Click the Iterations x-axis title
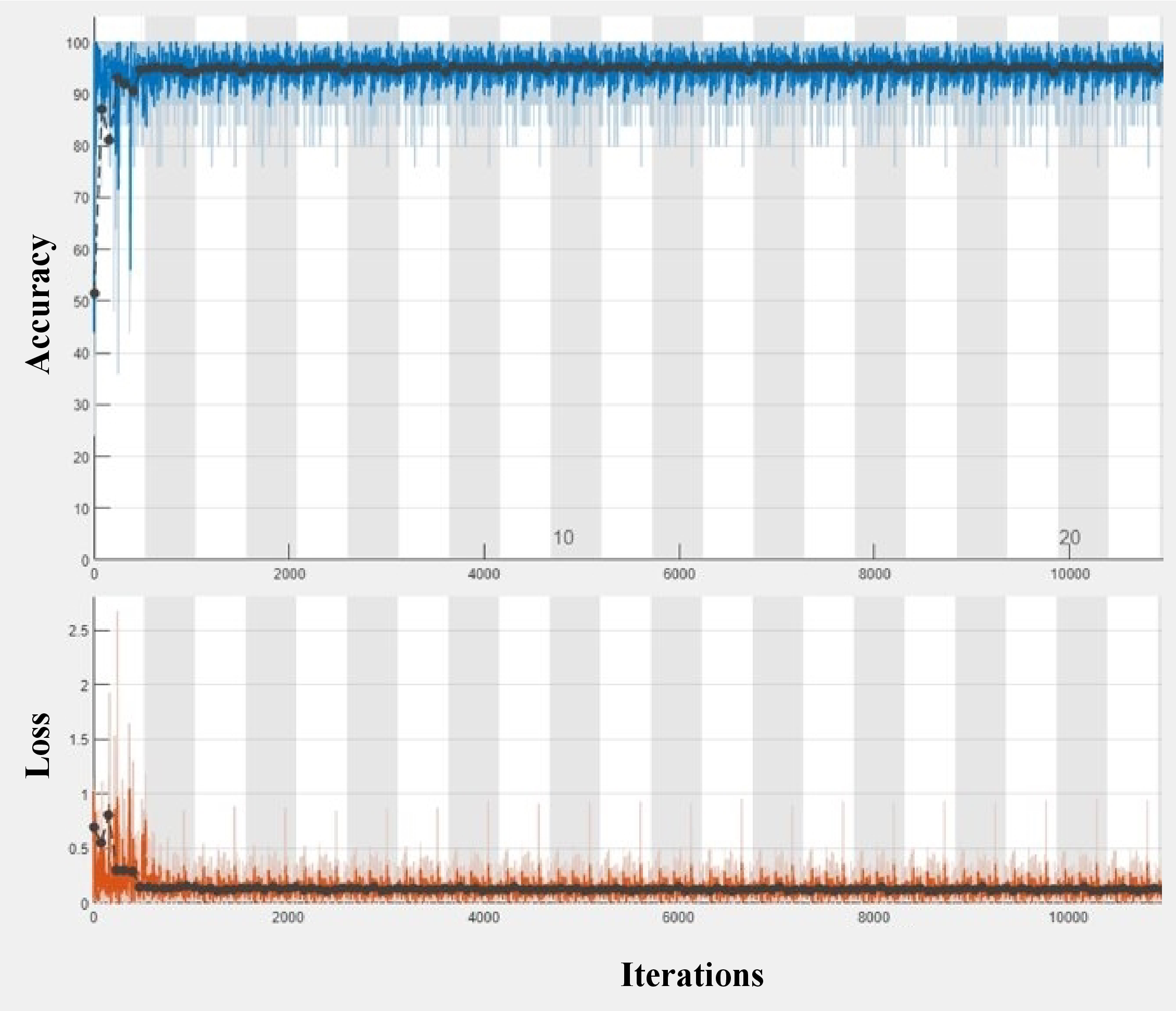The width and height of the screenshot is (1176, 1011). click(692, 975)
